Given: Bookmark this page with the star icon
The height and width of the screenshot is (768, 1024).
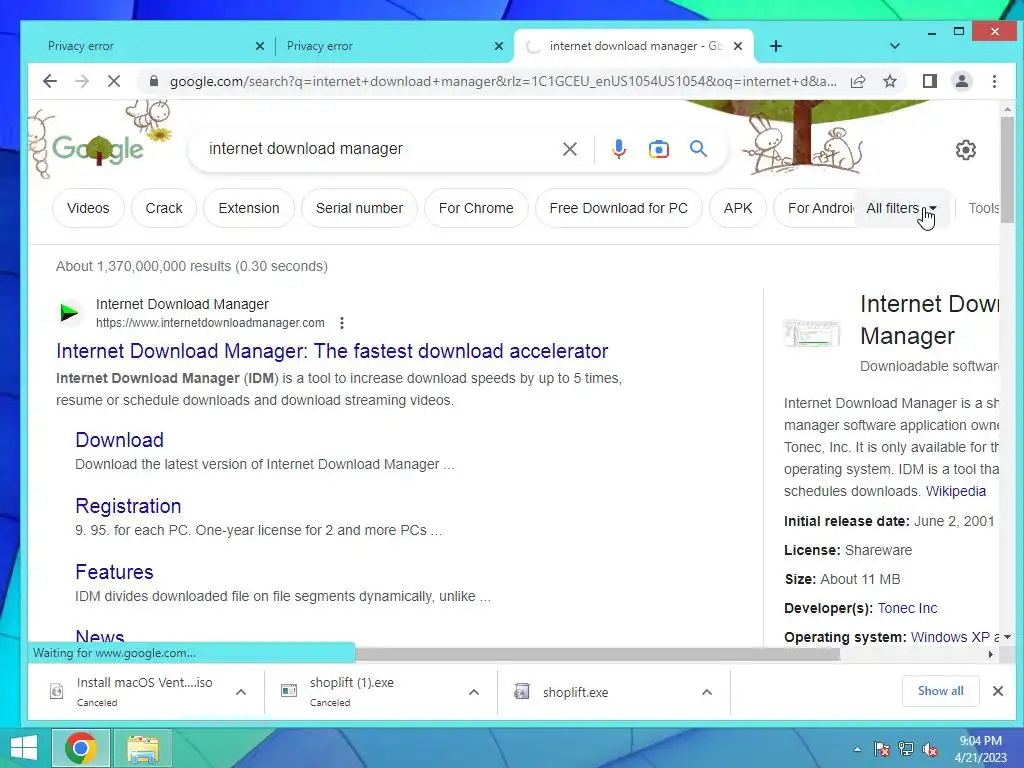Looking at the screenshot, I should (889, 81).
